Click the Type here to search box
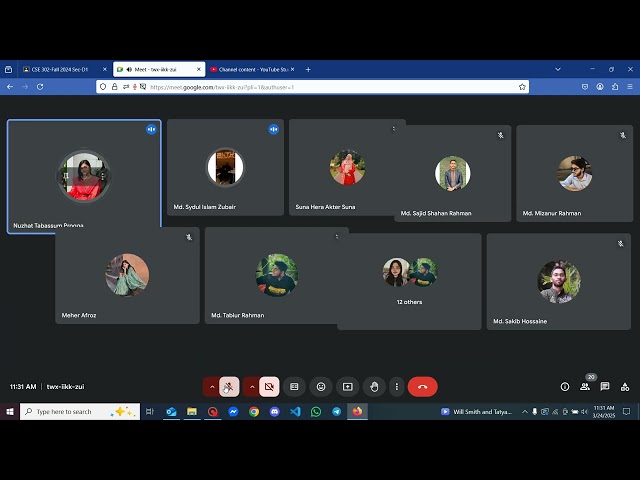Screen dimensions: 640x480 (80, 411)
